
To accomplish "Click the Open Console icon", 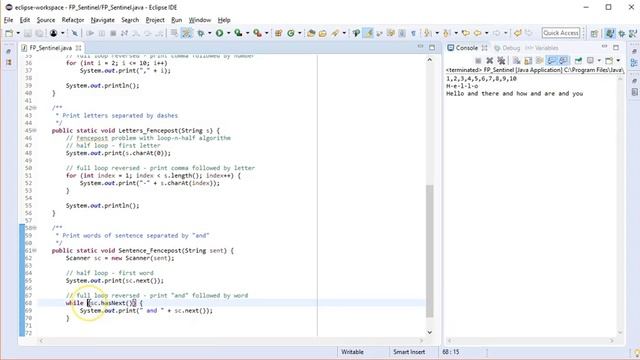I will [609, 60].
